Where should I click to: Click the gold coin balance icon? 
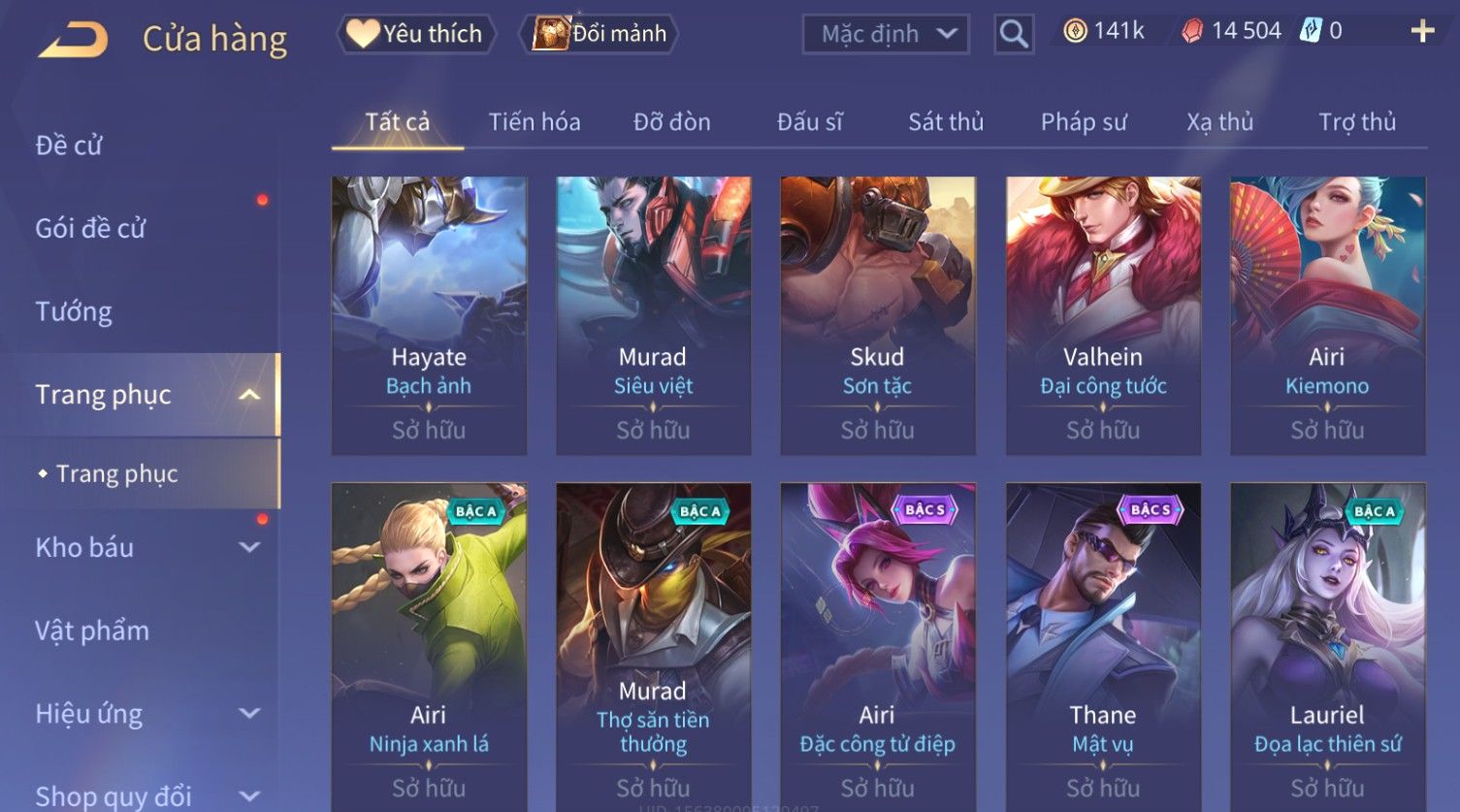(x=1075, y=31)
